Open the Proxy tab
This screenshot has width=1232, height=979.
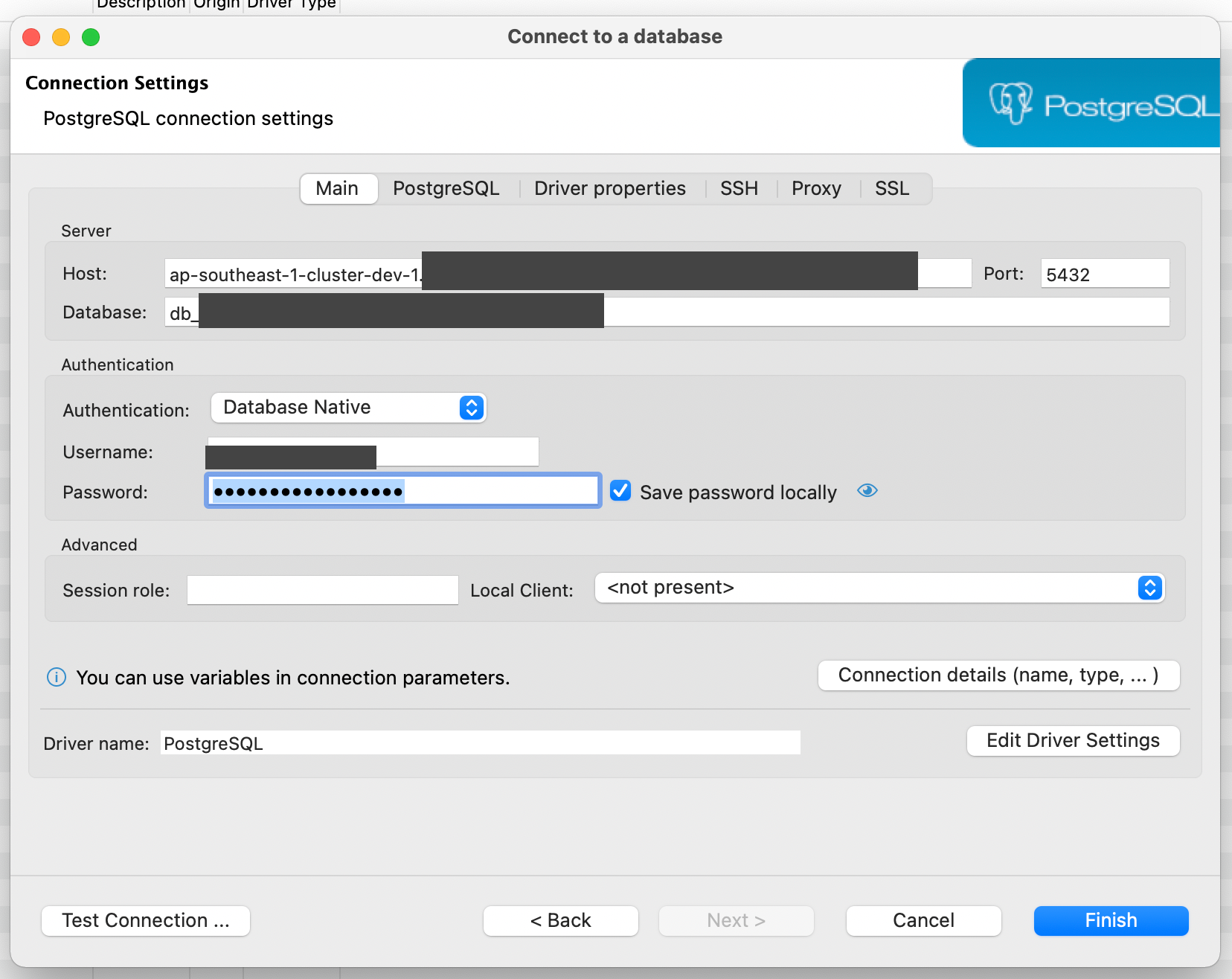point(817,188)
